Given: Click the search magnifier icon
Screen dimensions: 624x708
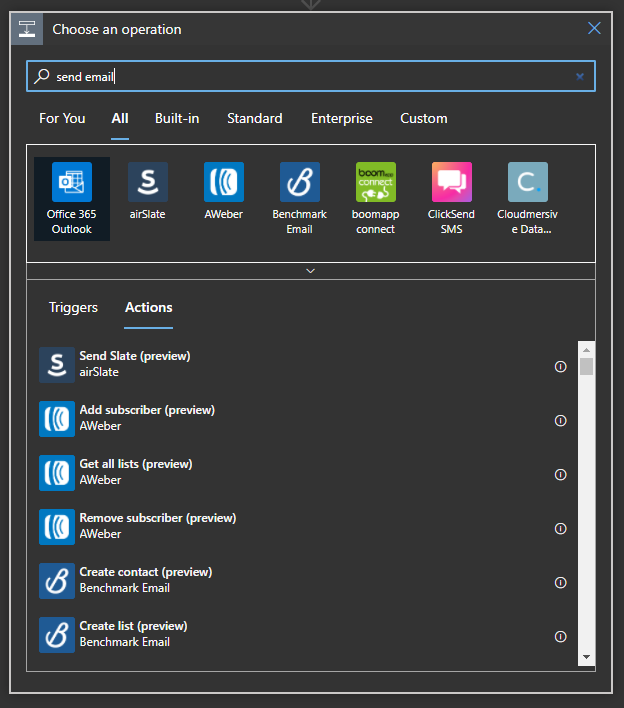Looking at the screenshot, I should 42,76.
